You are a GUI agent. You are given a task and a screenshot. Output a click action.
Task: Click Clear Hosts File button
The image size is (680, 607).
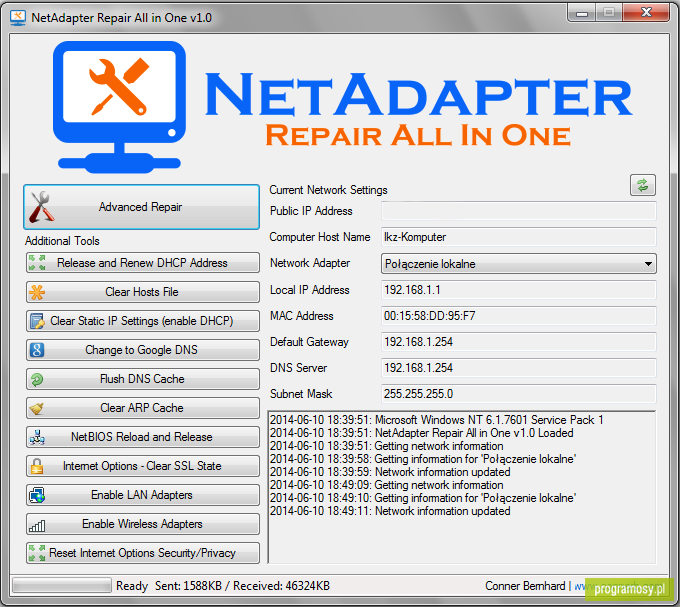[143, 292]
